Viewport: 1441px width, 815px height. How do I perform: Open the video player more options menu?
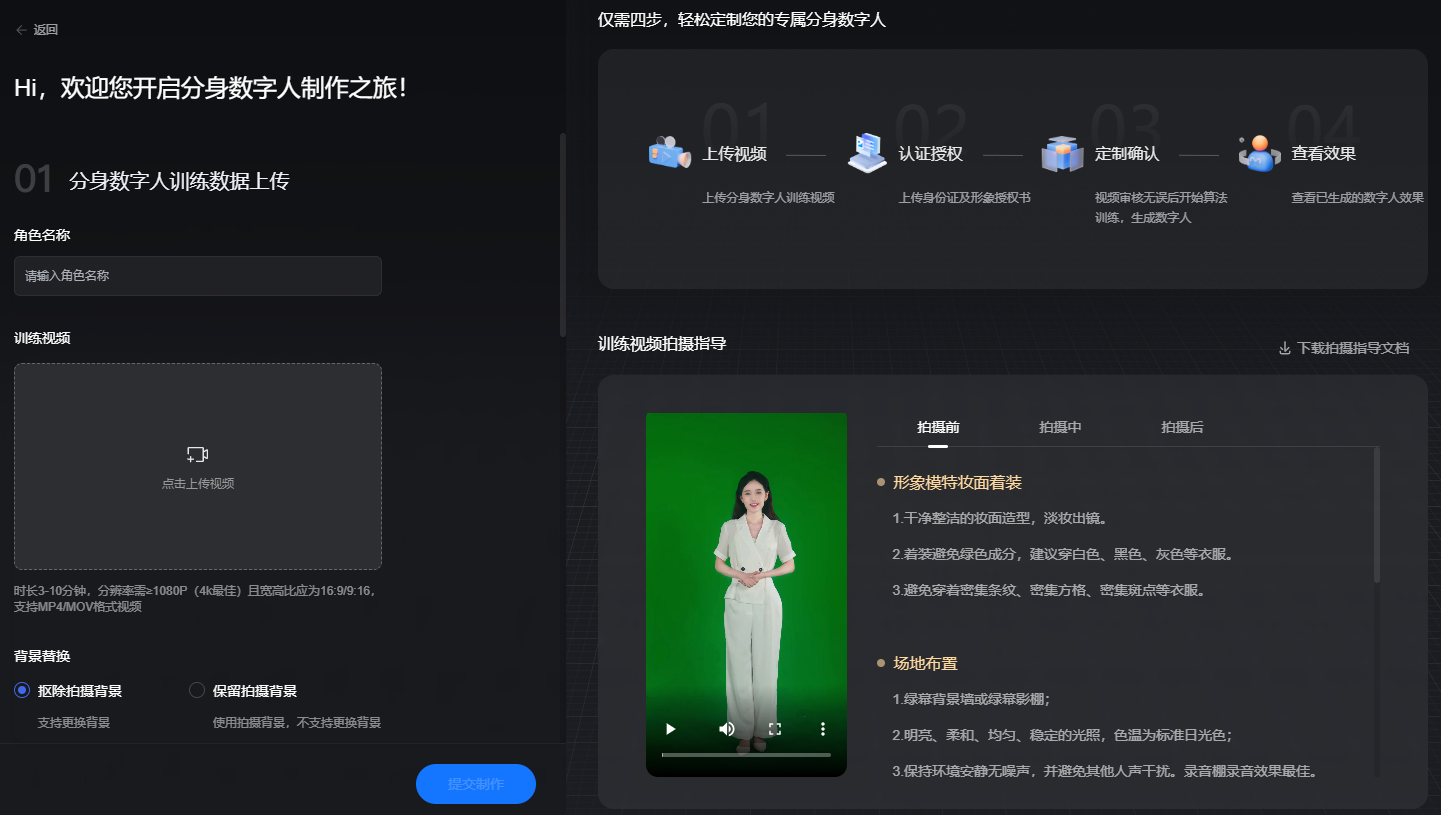pos(823,729)
